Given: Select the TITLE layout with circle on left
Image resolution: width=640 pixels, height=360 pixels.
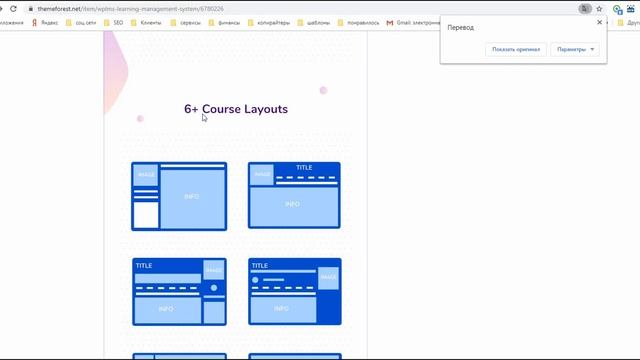Looking at the screenshot, I should [x=295, y=291].
